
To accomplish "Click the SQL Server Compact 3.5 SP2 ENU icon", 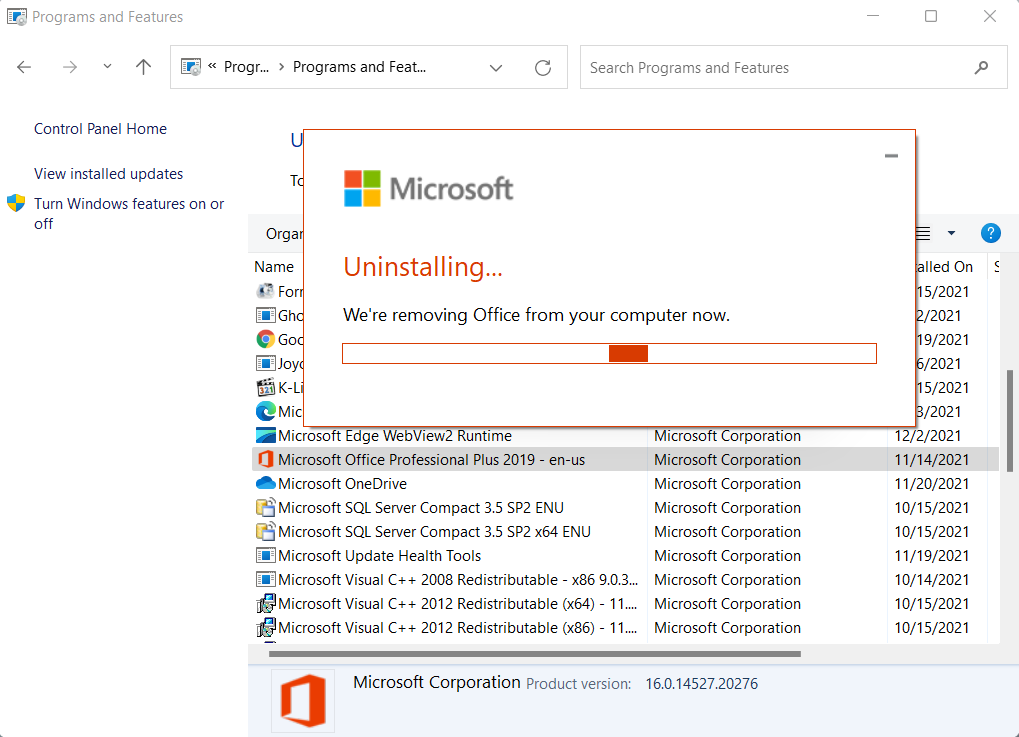I will [265, 508].
